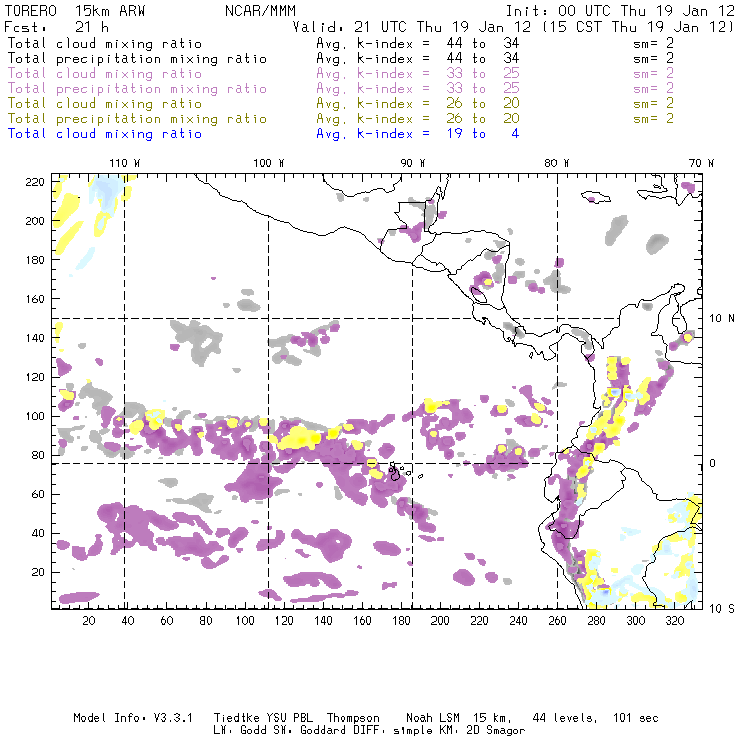Click x-axis tick label "140"

point(323,621)
